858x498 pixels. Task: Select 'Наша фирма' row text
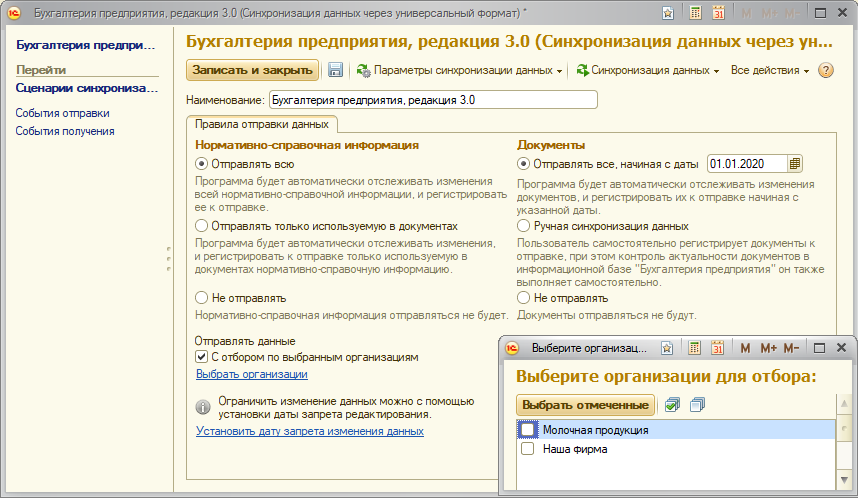click(575, 449)
